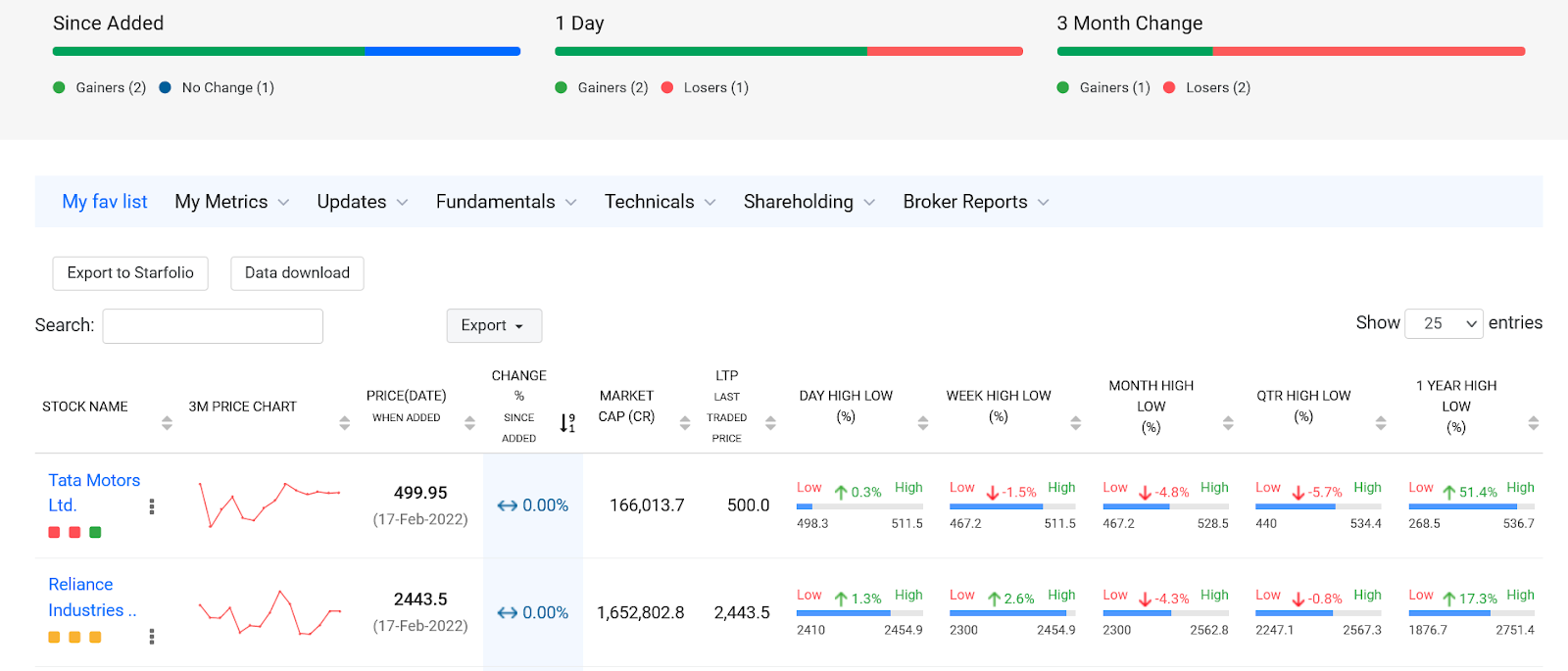Sort by Month High Low (%) column

[x=1228, y=423]
